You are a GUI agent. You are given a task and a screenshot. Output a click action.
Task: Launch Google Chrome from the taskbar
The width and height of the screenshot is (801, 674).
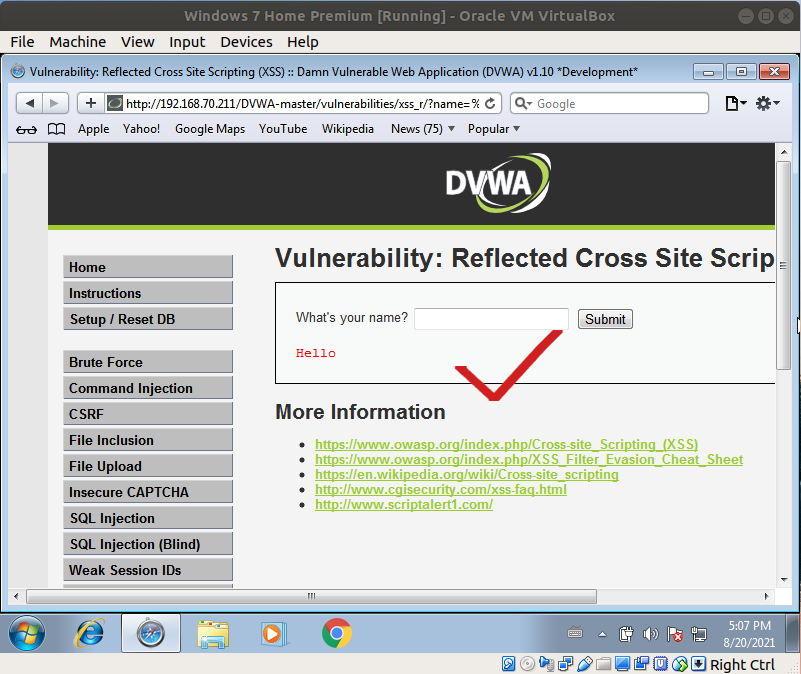click(337, 634)
